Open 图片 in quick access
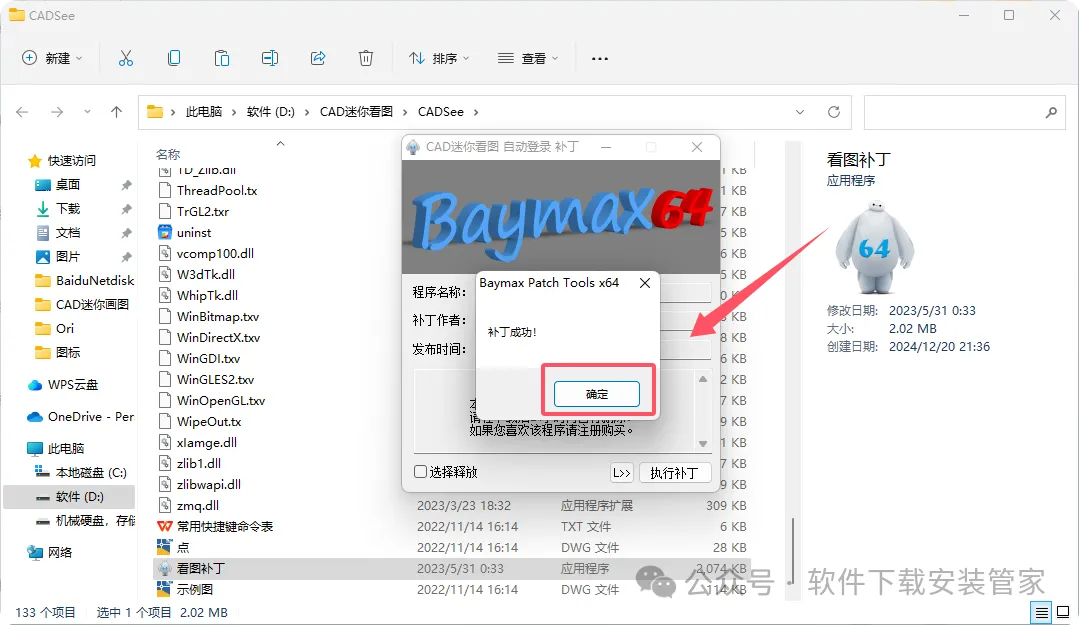Viewport: 1079px width, 625px height. click(x=68, y=257)
